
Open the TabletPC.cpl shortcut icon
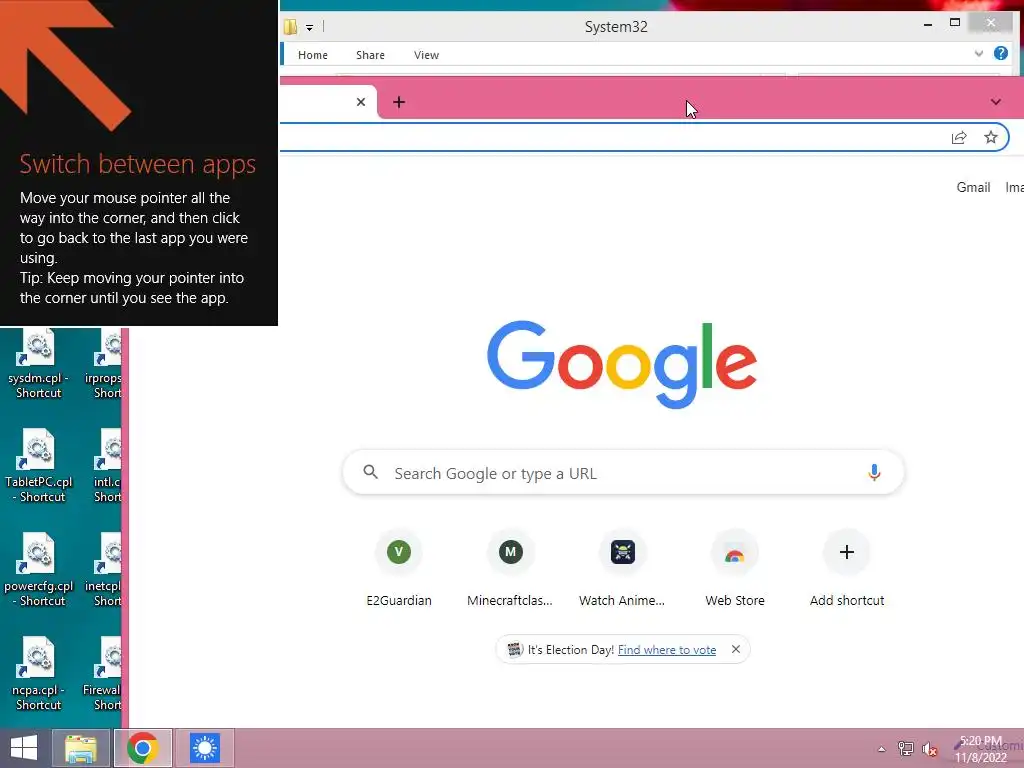click(39, 467)
